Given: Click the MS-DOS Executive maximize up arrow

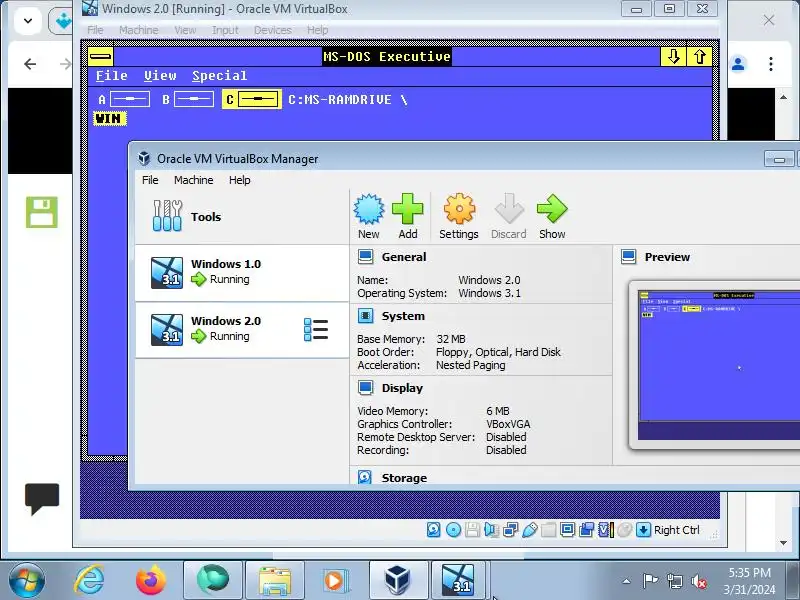Looking at the screenshot, I should pos(699,56).
